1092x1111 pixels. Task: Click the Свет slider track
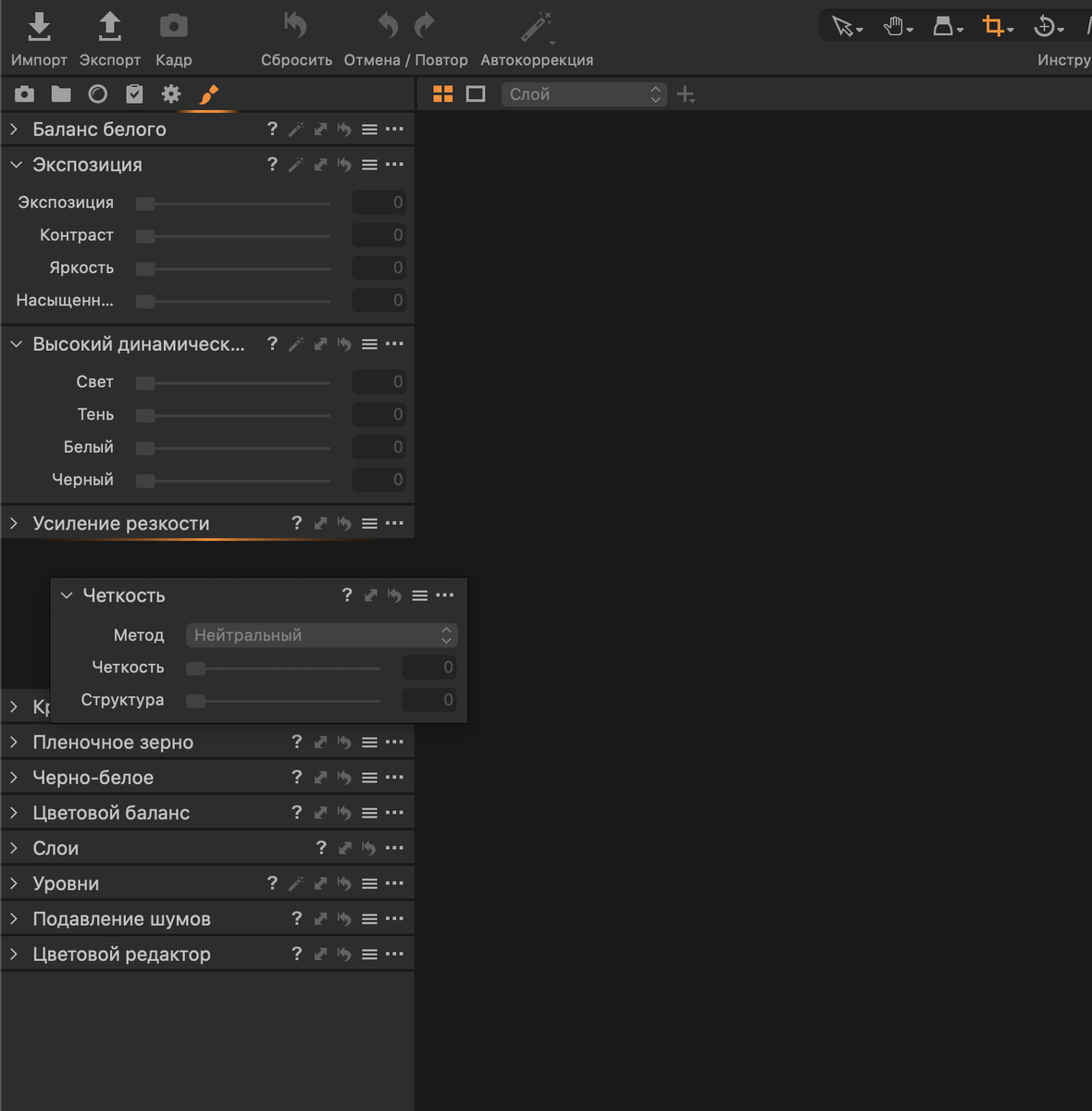coord(233,382)
